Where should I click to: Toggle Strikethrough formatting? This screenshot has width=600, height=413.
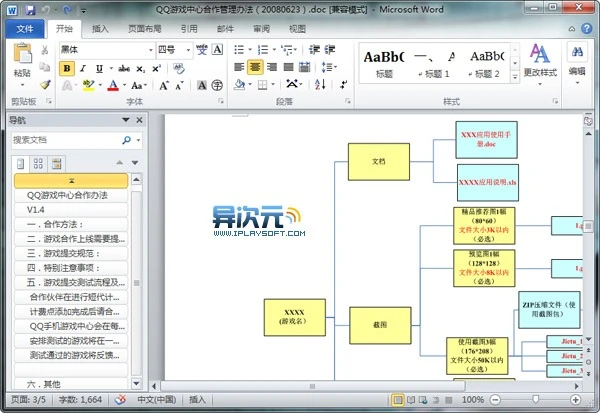tap(124, 69)
